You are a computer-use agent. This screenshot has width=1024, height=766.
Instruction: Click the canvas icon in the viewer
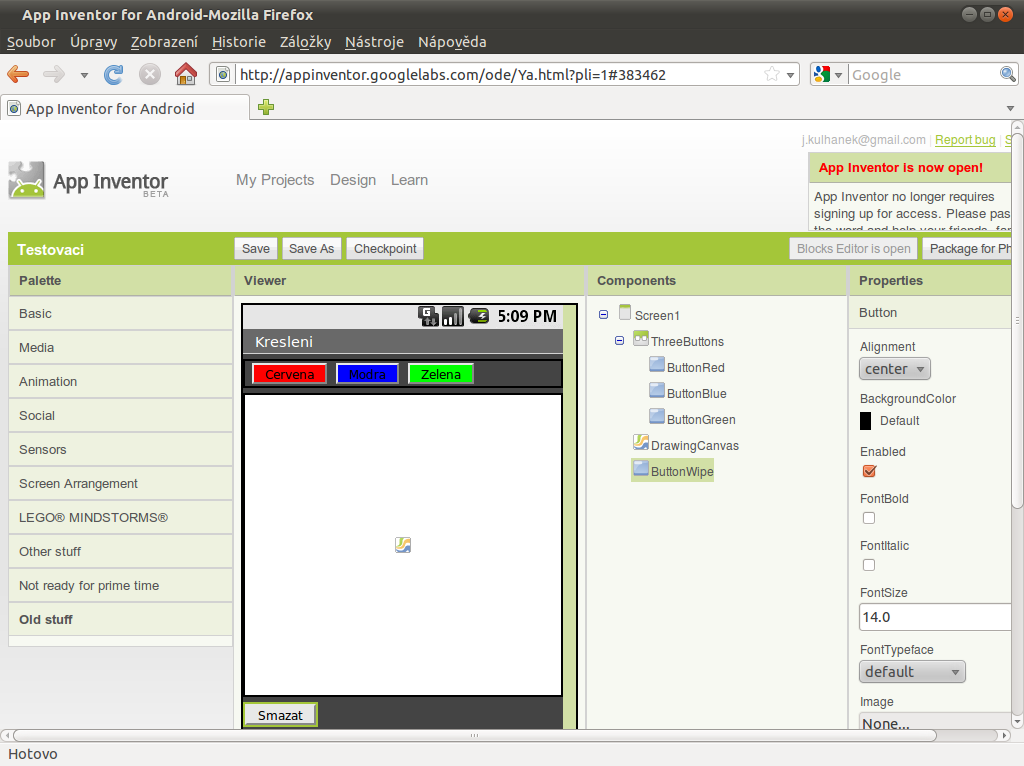point(403,545)
